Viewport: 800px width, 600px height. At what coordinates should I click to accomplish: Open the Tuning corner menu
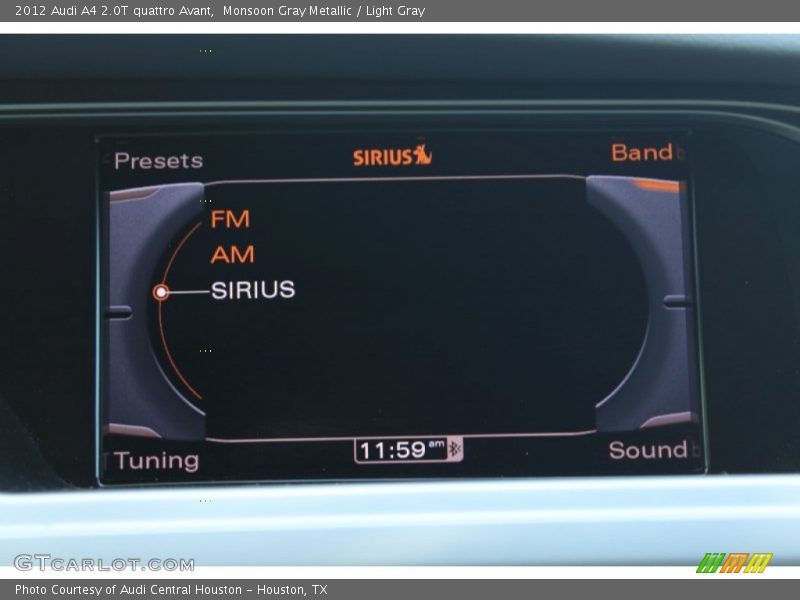157,461
